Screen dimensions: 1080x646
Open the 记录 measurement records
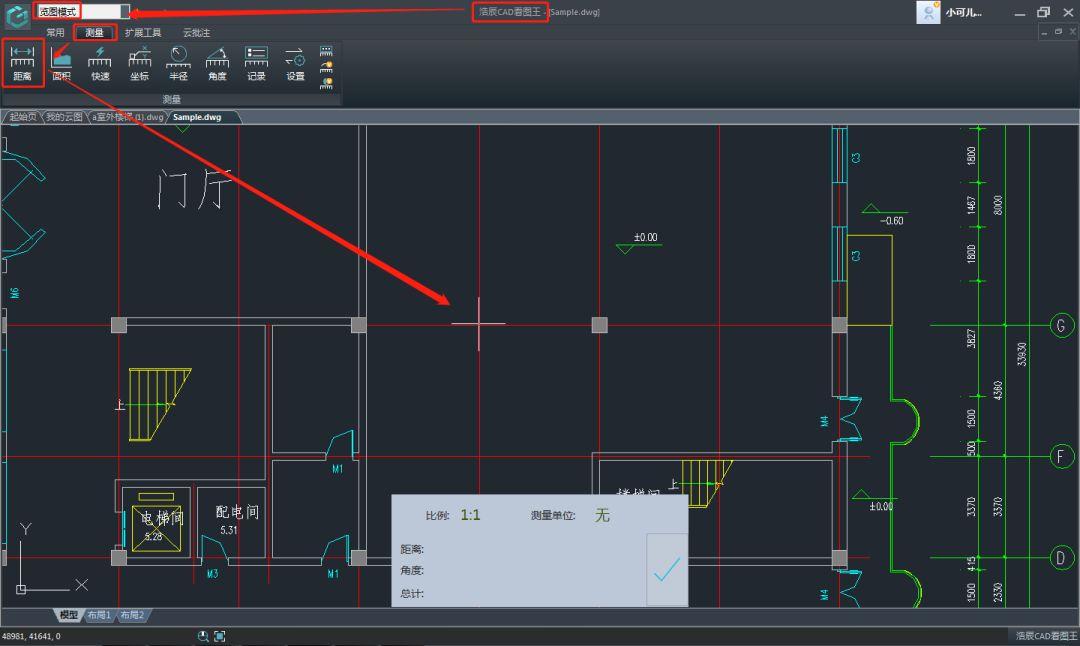(256, 63)
